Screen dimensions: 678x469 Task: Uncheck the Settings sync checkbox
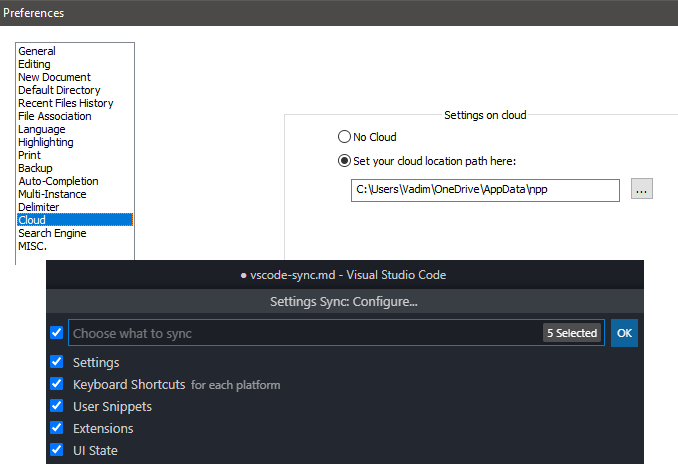point(57,362)
